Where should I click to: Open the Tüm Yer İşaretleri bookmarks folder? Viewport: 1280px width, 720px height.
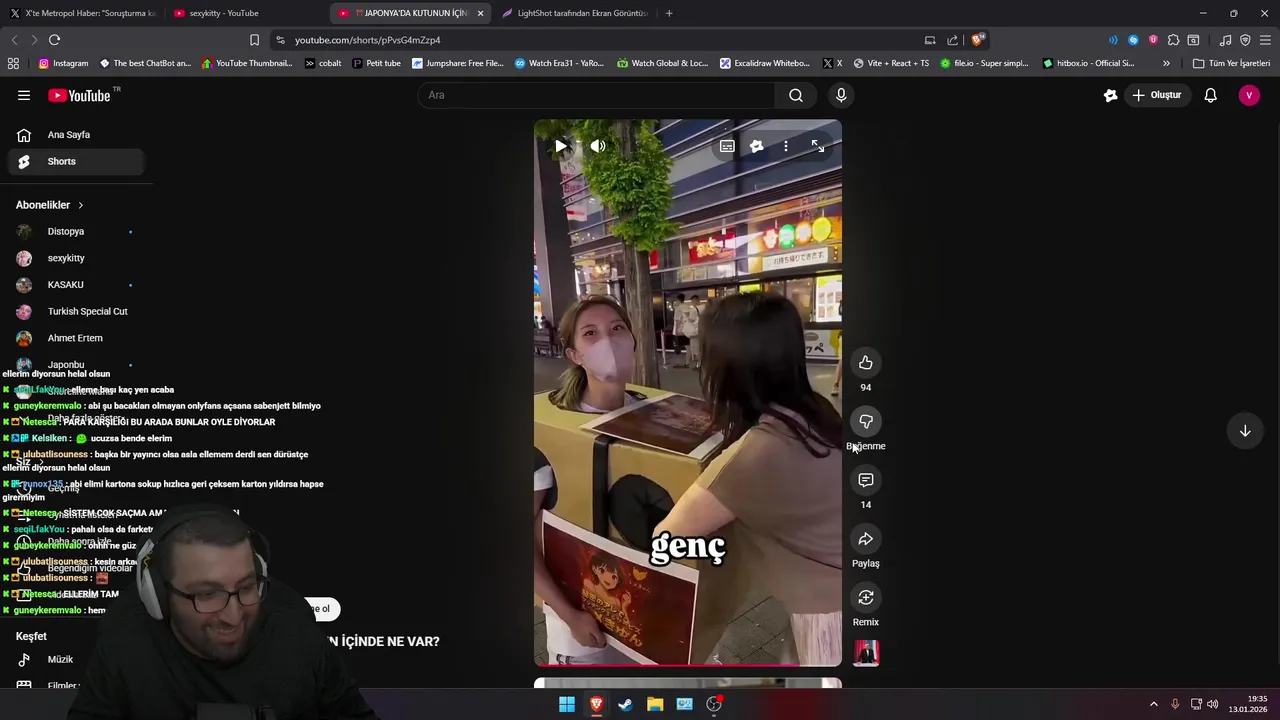click(1231, 63)
